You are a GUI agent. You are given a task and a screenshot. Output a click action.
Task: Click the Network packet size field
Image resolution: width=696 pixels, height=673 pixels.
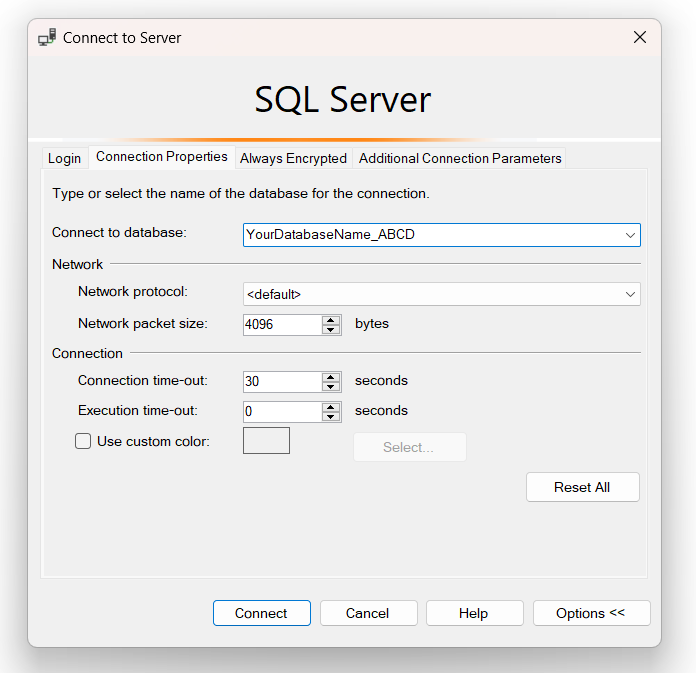point(282,325)
